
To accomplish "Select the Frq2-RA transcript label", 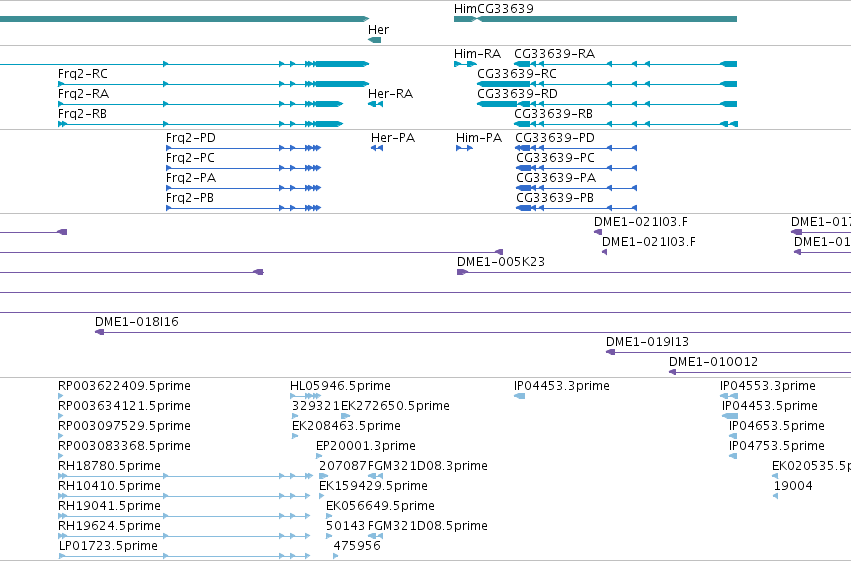I will [x=84, y=94].
